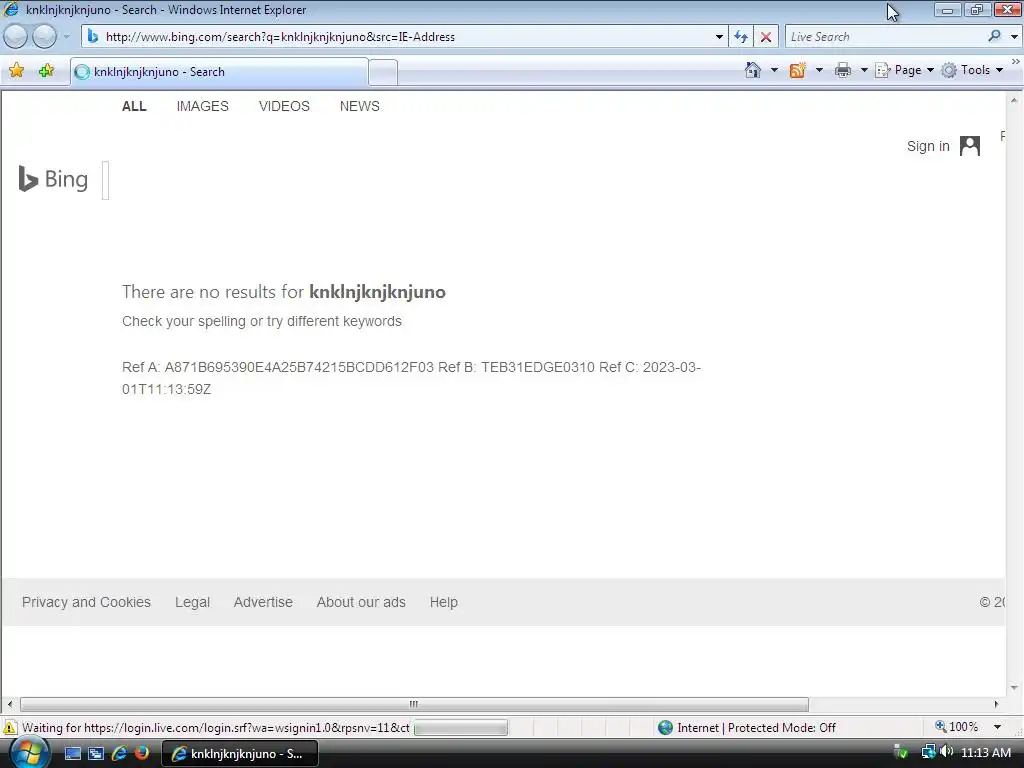Open the search provider options dropdown
The image size is (1024, 768).
point(1014,37)
